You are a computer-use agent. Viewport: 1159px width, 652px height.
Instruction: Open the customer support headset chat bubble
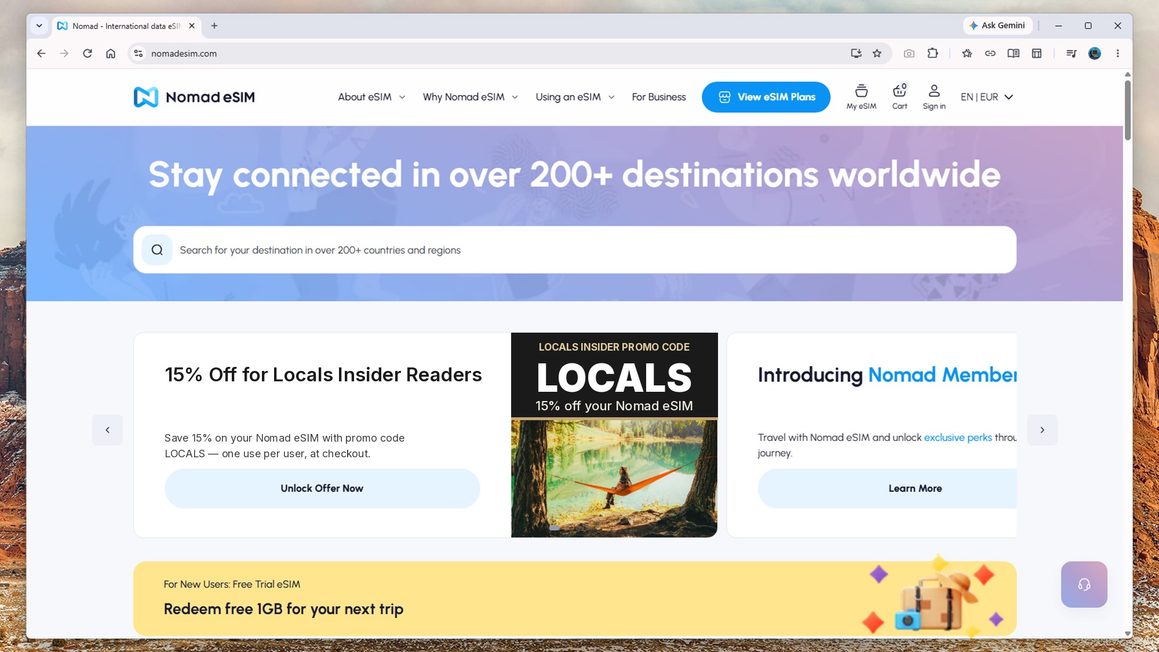pos(1084,584)
